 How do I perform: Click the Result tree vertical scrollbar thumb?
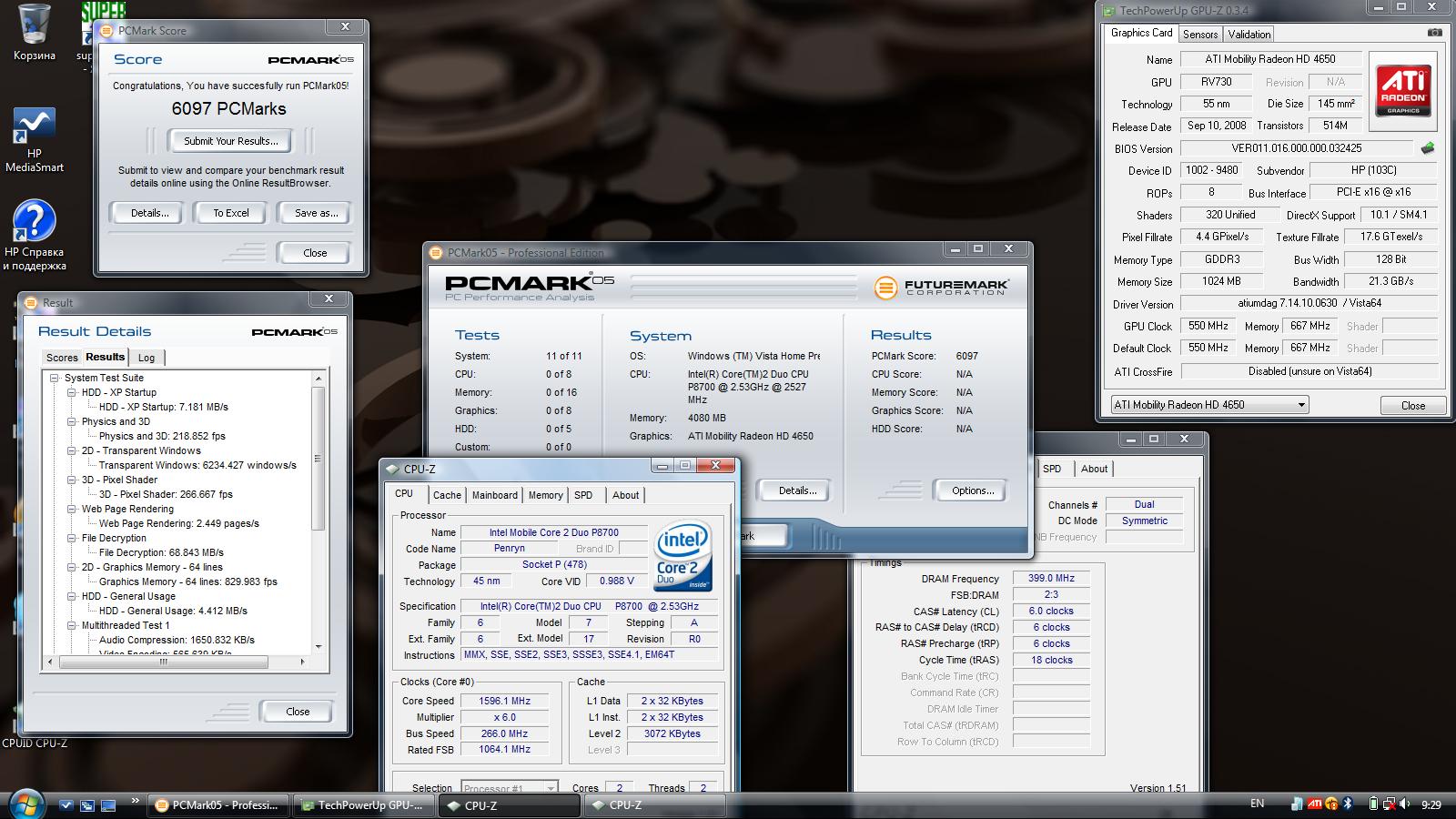click(x=318, y=458)
